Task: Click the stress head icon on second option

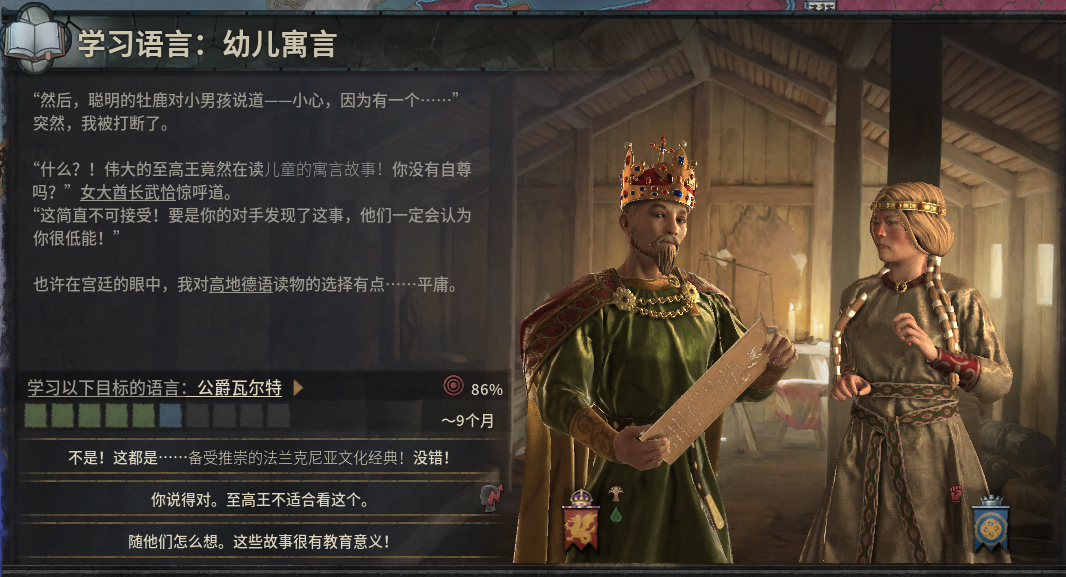Action: (492, 498)
